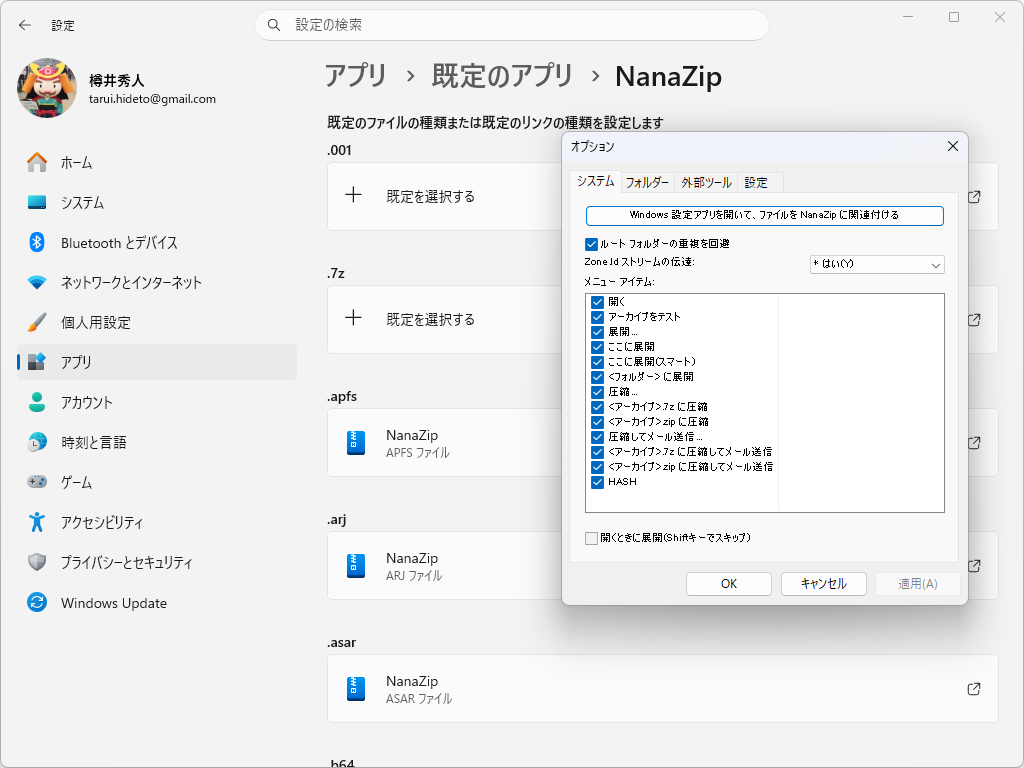Switch to the フォルダー tab
The height and width of the screenshot is (768, 1024).
(647, 182)
